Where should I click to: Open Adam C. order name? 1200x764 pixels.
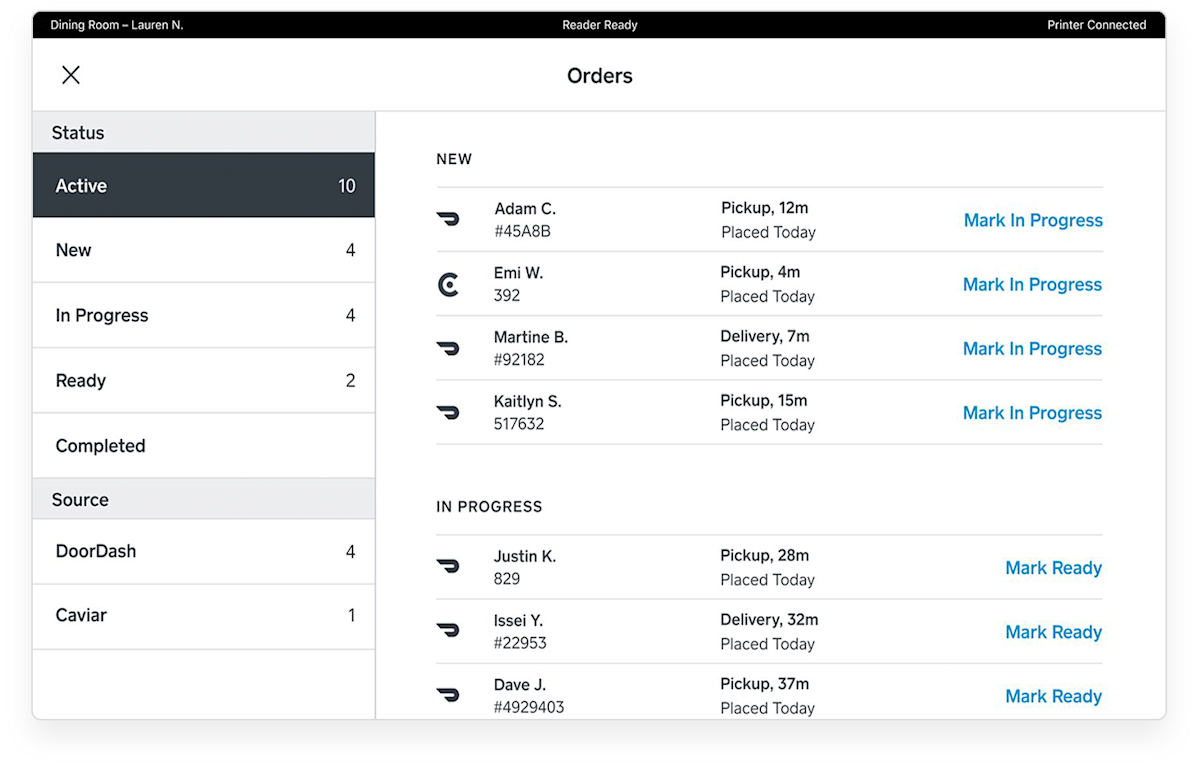(x=525, y=208)
